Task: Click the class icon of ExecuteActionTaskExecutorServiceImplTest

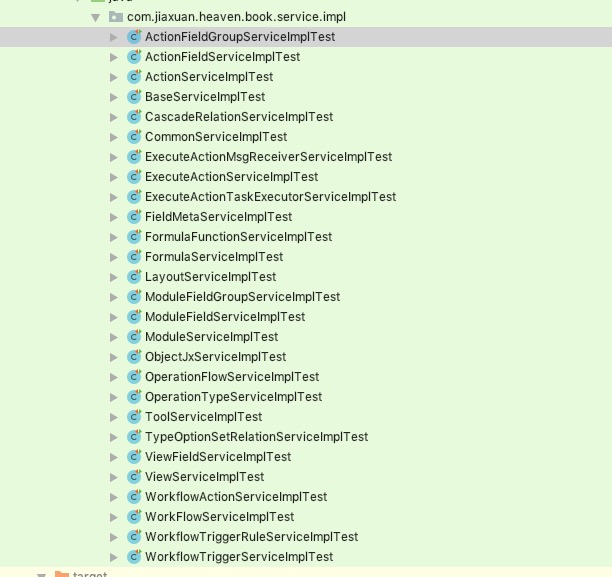Action: (x=134, y=197)
